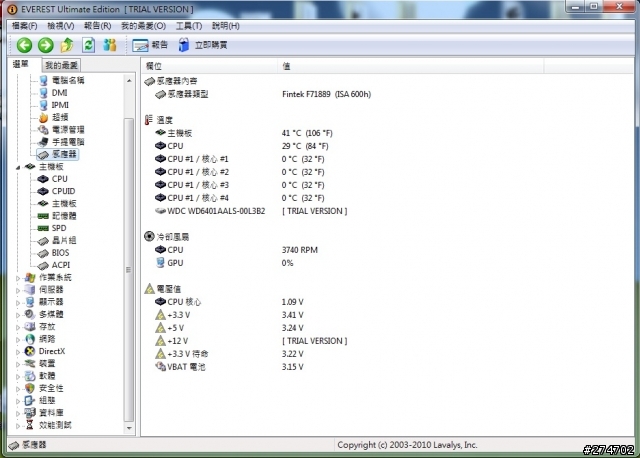Click the fan icon beside 冷卻風扇
Image resolution: width=640 pixels, height=458 pixels.
(x=149, y=237)
